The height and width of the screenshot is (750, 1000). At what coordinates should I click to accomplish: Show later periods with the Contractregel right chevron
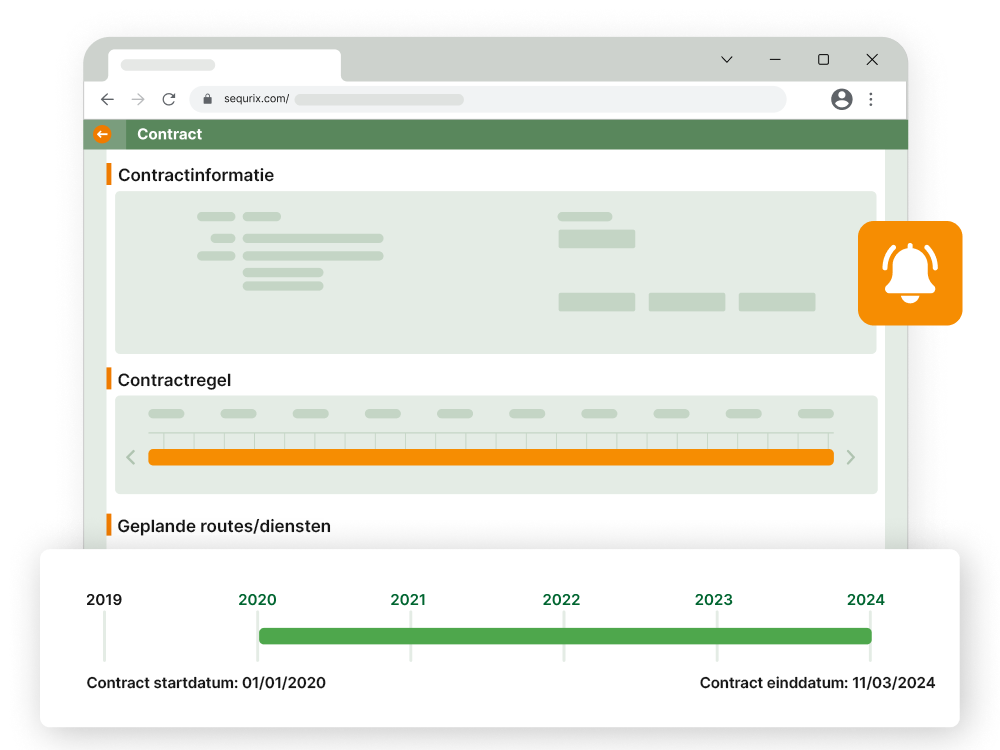click(x=850, y=457)
